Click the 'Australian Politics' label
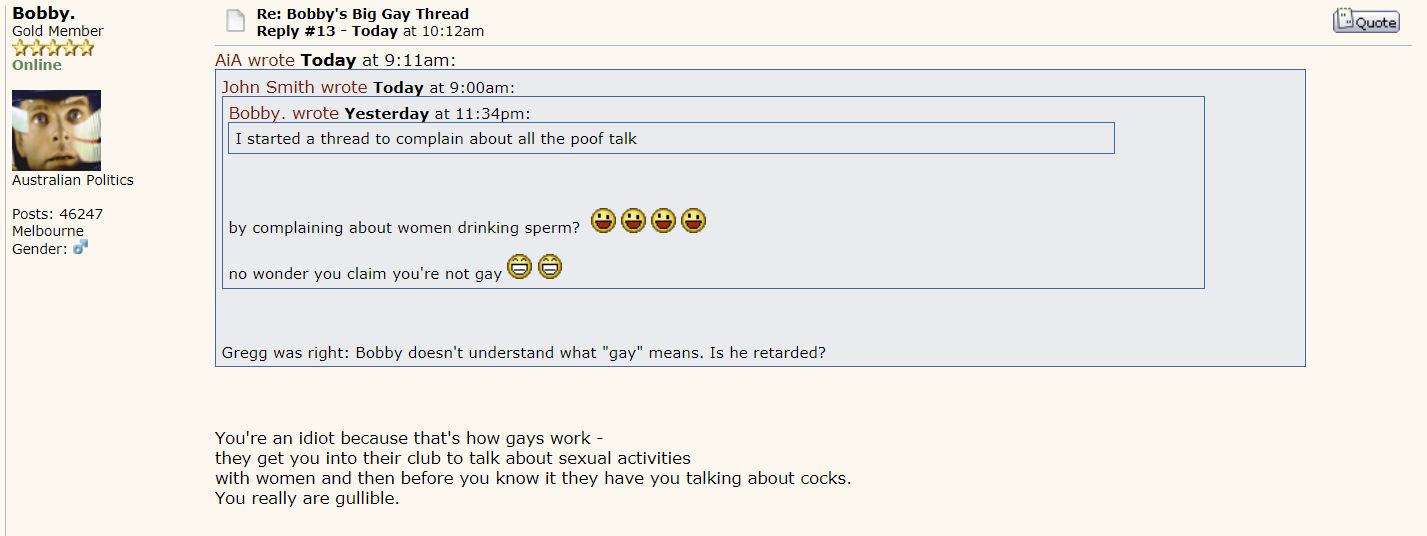 click(x=73, y=180)
